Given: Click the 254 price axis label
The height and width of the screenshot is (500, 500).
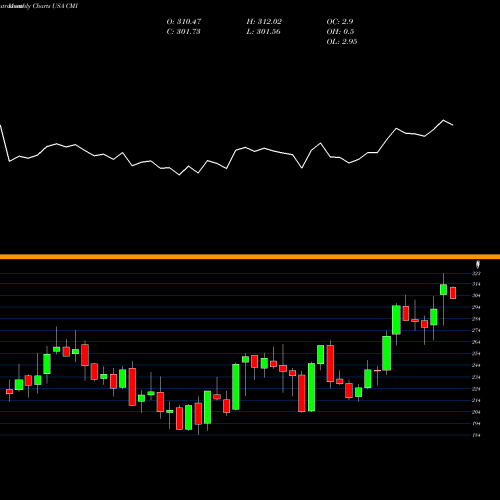Looking at the screenshot, I should tap(476, 353).
